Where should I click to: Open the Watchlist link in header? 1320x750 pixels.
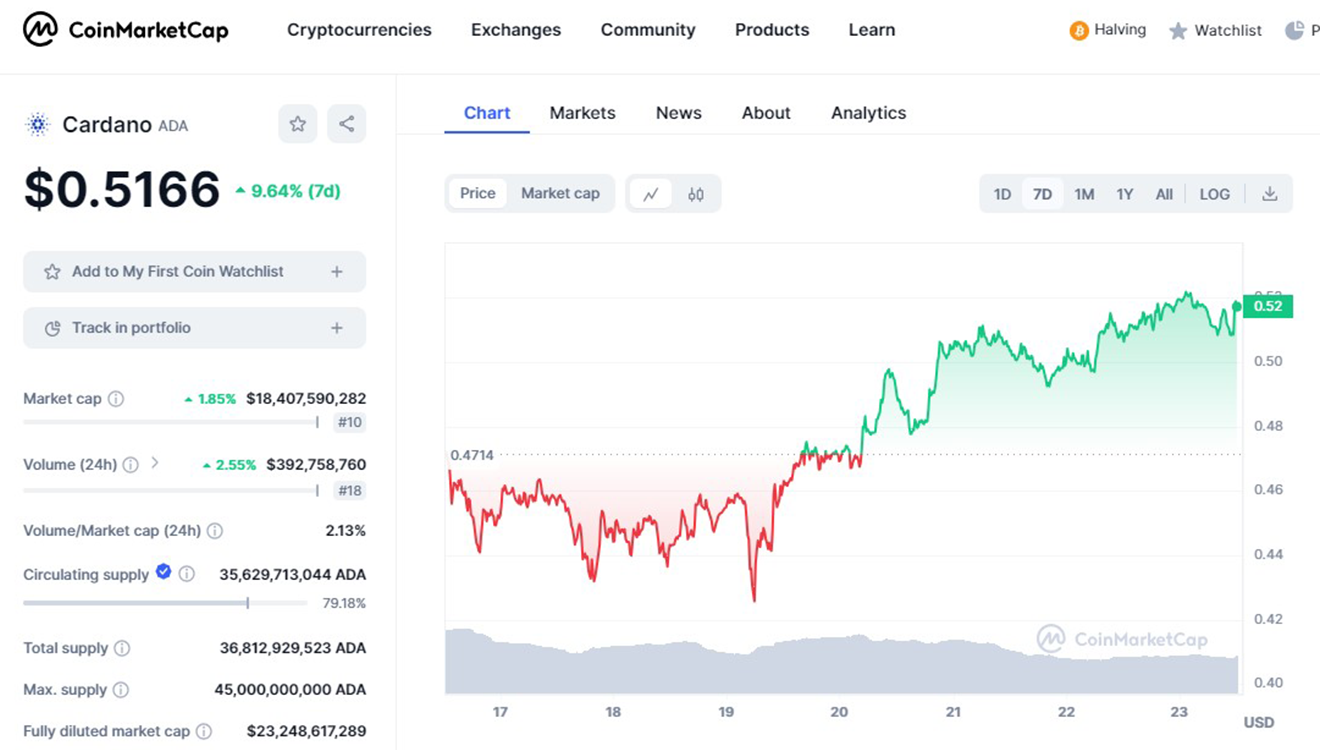coord(1216,31)
